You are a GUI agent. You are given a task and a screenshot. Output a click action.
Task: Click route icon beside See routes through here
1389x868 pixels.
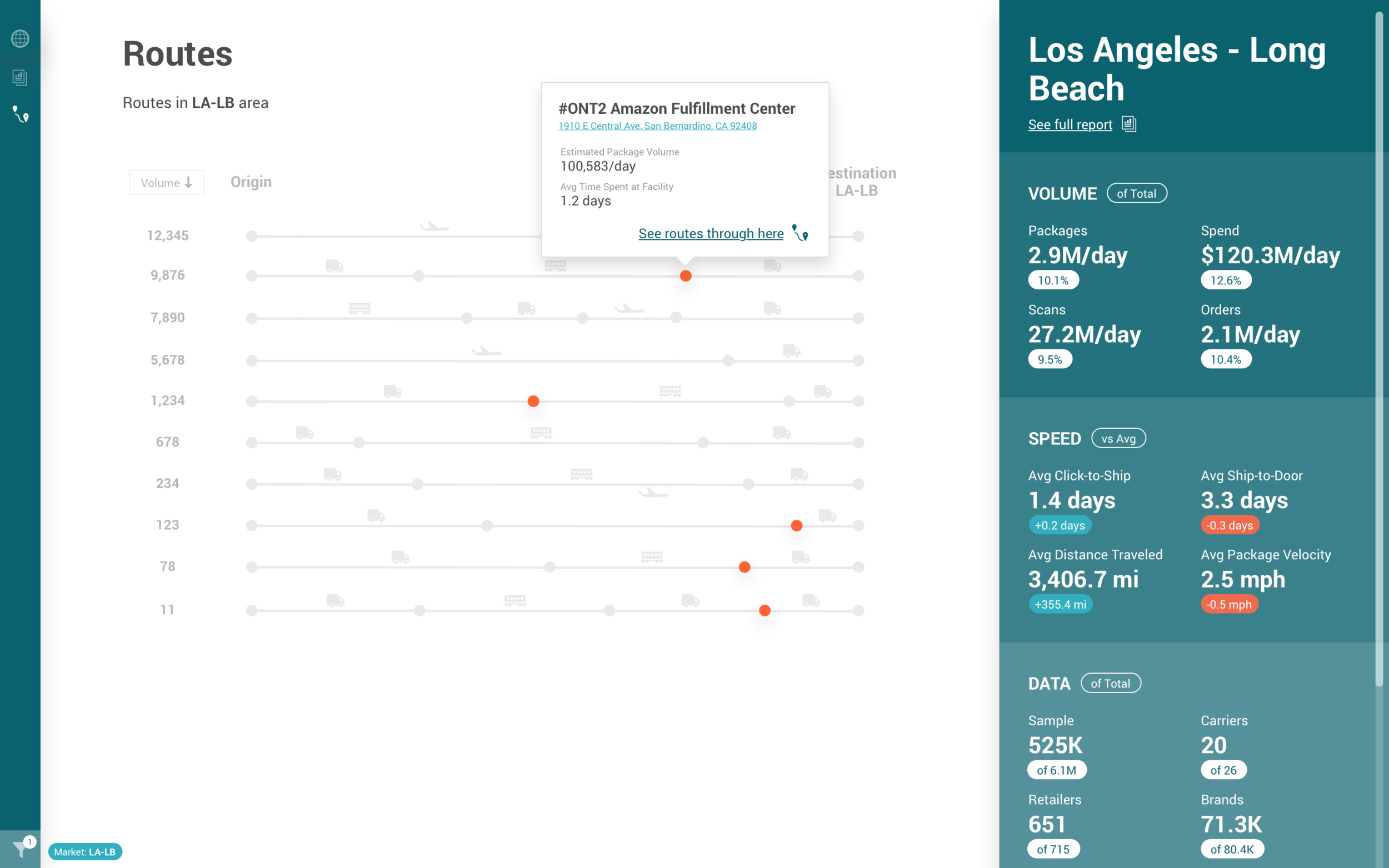click(800, 233)
